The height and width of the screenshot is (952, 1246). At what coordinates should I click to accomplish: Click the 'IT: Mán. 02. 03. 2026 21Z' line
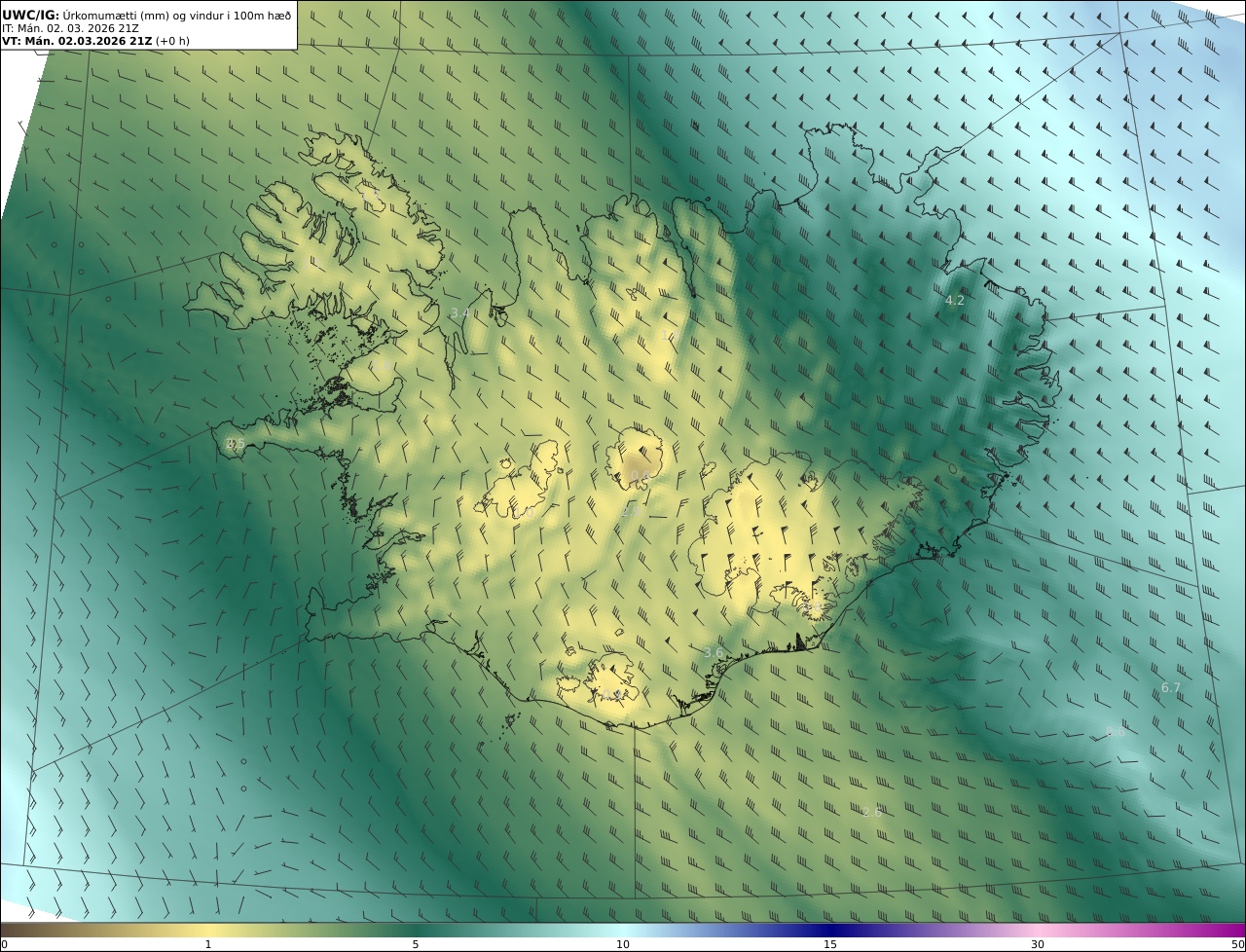point(70,28)
